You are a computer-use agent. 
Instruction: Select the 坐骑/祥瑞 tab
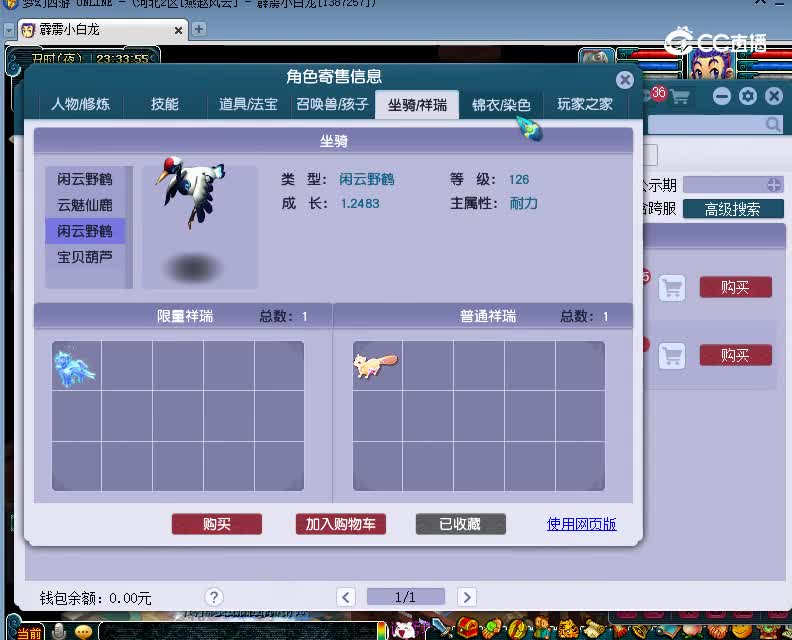point(417,105)
